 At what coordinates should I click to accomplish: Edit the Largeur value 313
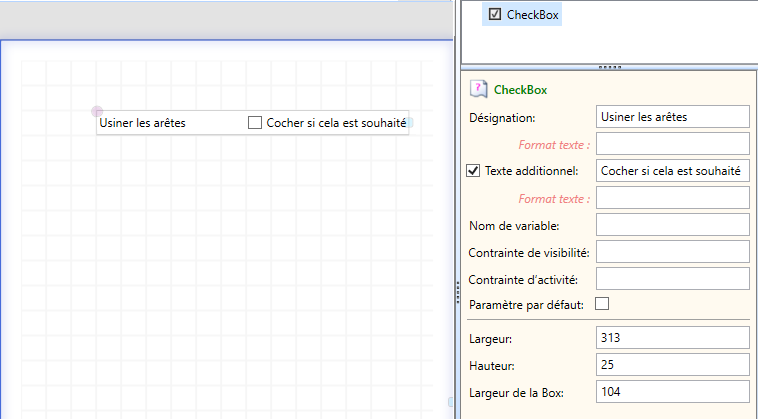(672, 337)
